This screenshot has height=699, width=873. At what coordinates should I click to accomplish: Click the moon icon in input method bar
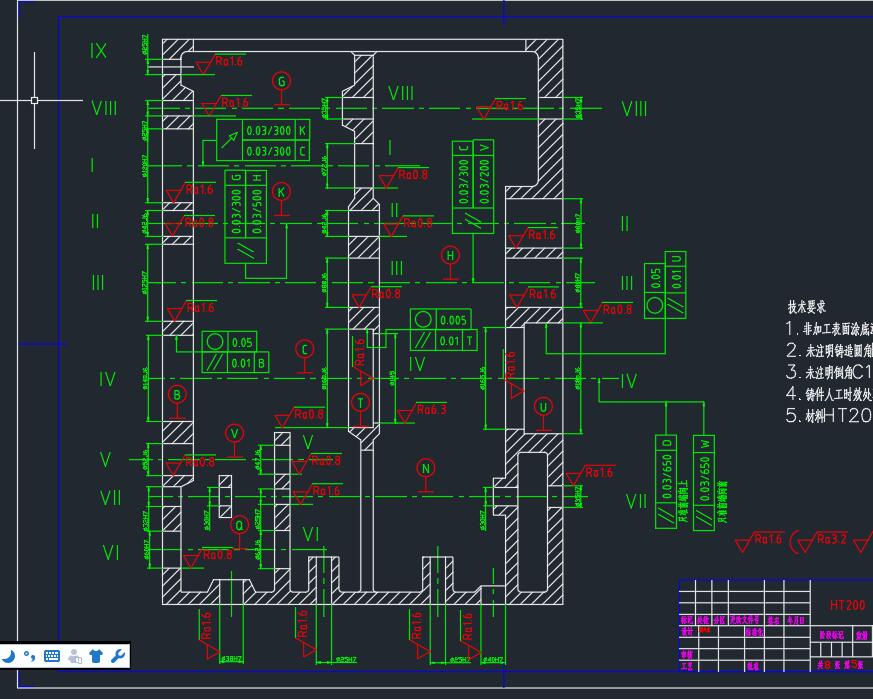point(8,656)
